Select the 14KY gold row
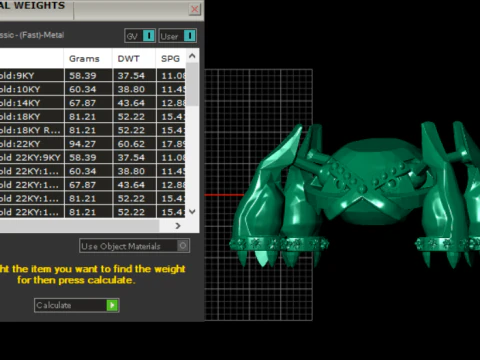480x360 pixels. (x=92, y=103)
